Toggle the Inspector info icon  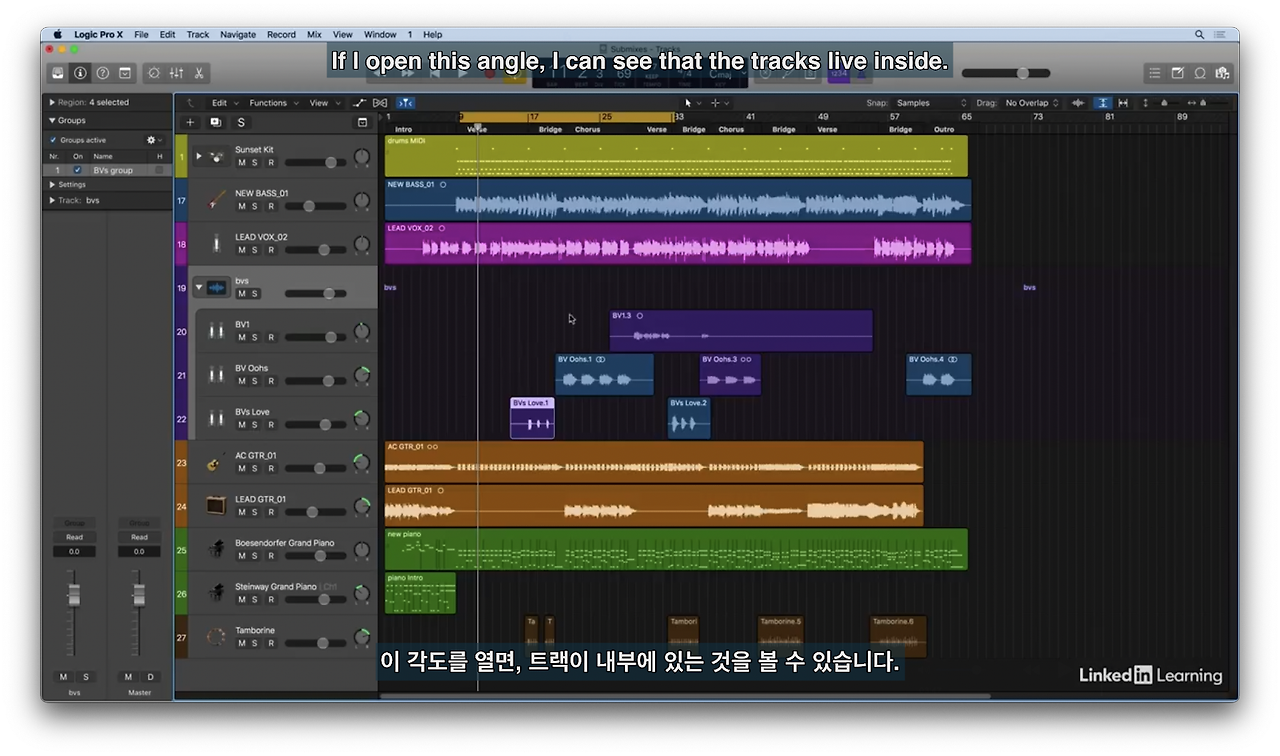point(80,73)
